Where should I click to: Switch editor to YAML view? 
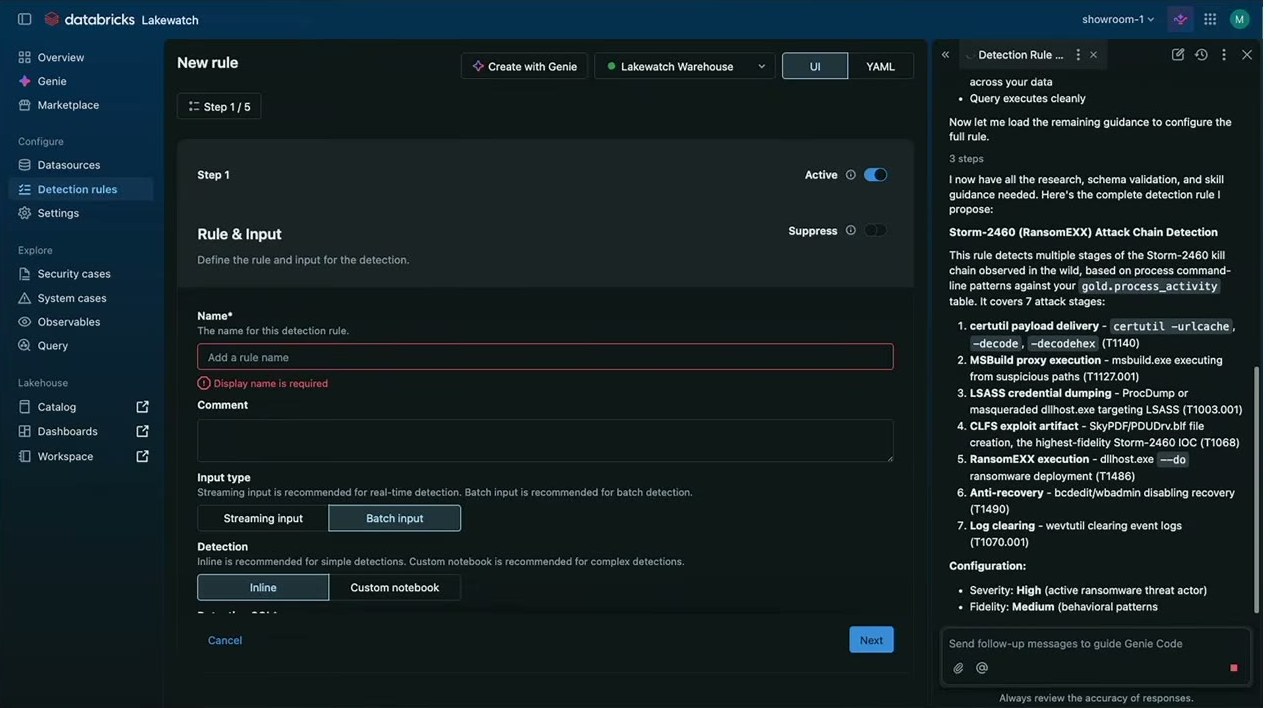pos(880,66)
